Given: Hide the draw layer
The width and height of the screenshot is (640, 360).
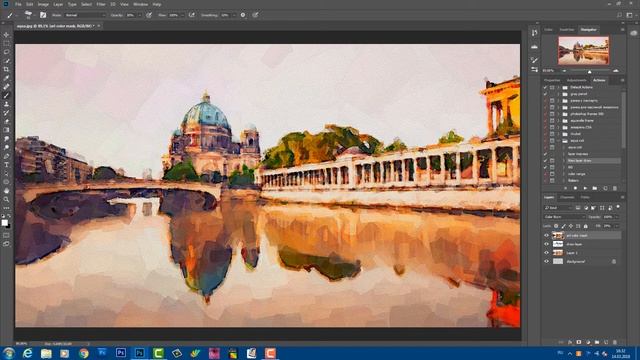Looking at the screenshot, I should tap(547, 244).
